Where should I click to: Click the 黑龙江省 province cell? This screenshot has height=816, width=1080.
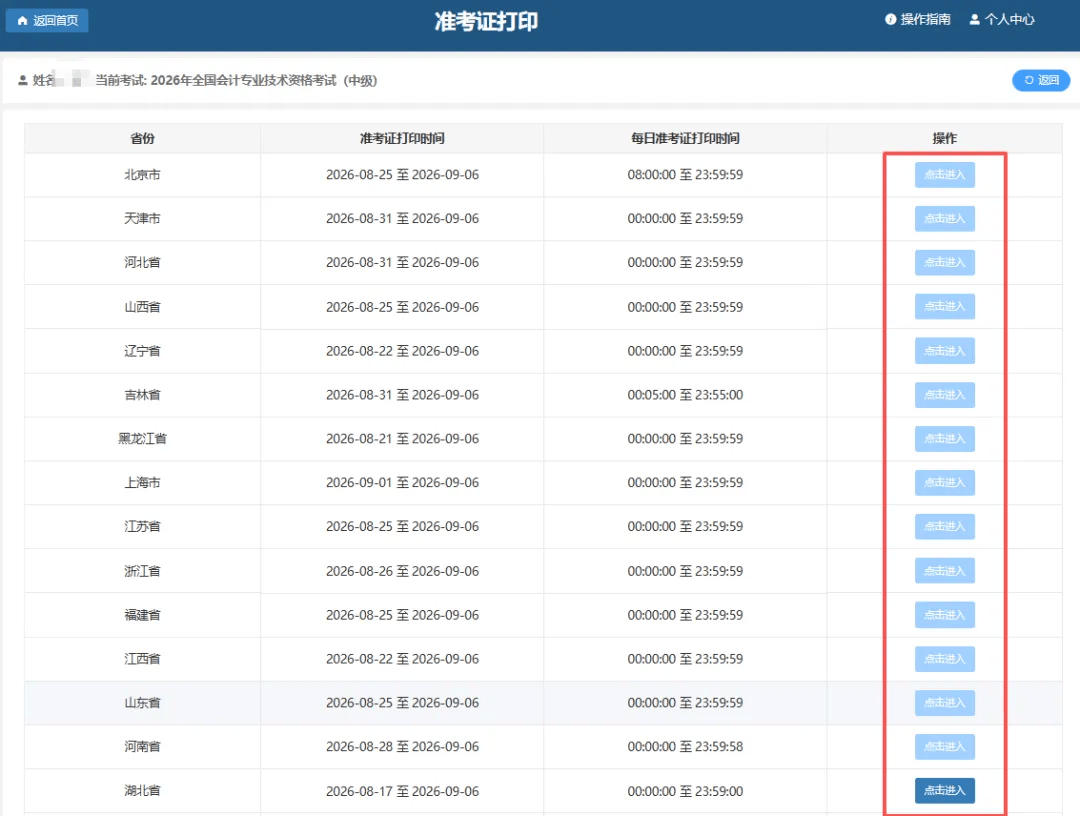[143, 439]
